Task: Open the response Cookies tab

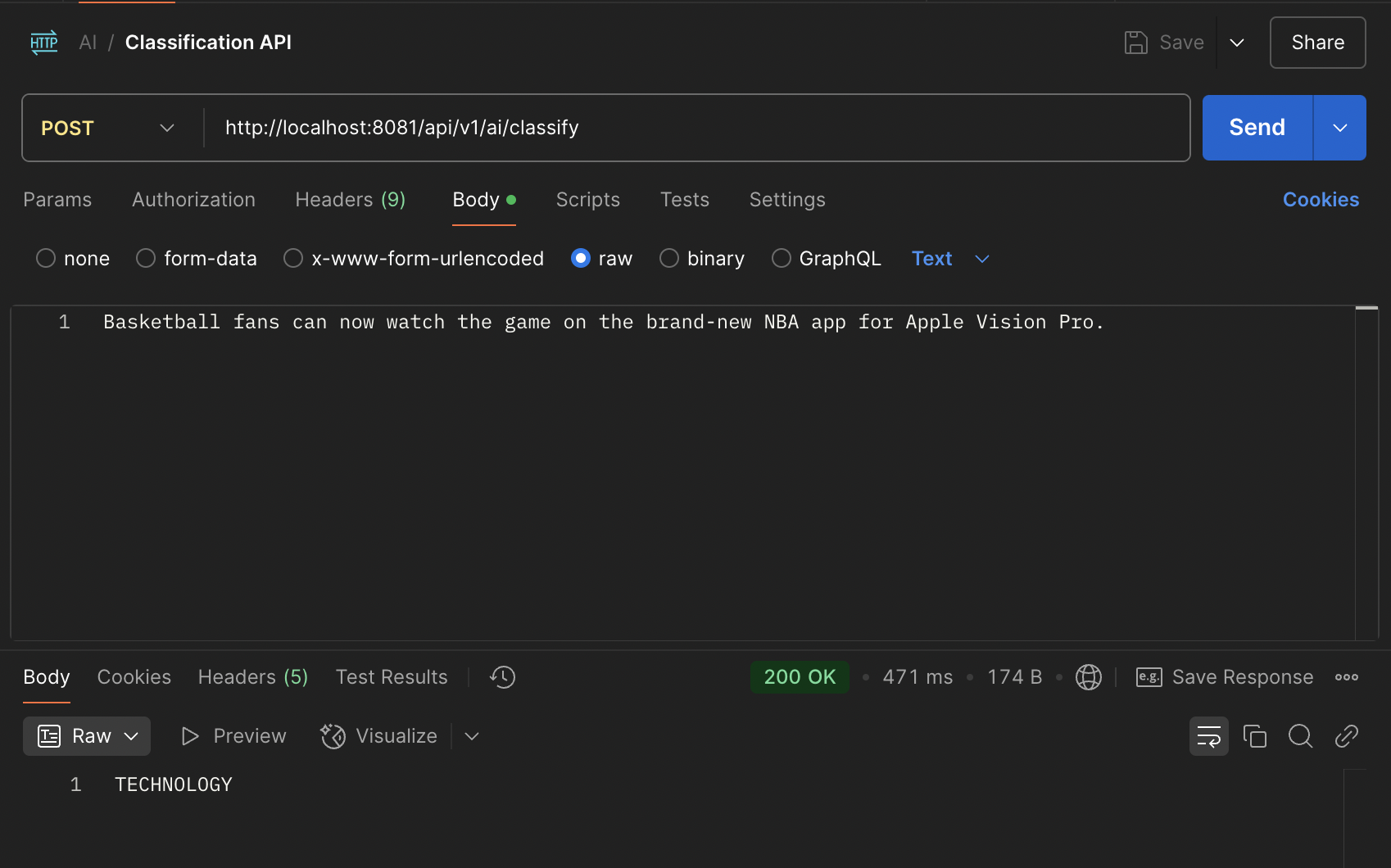Action: (134, 677)
